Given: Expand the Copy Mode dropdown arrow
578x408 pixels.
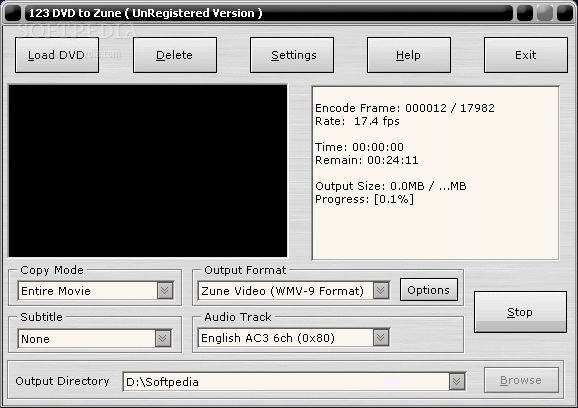Looking at the screenshot, I should coord(165,290).
